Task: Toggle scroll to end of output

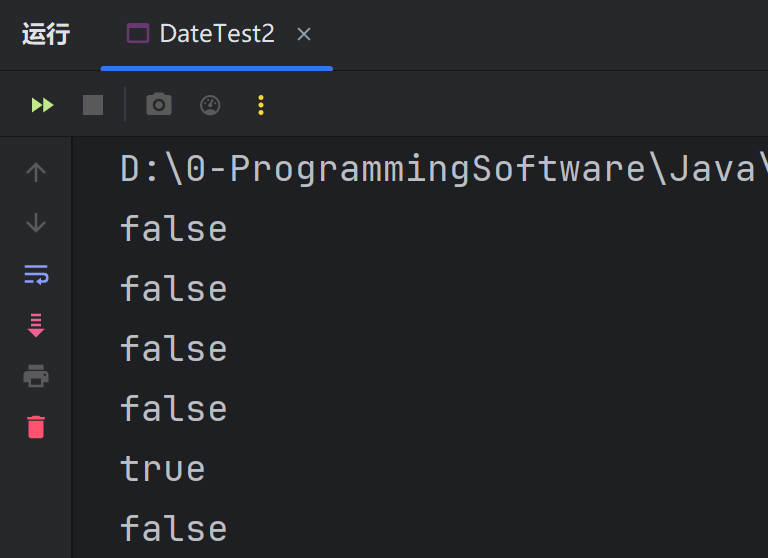Action: (x=36, y=325)
